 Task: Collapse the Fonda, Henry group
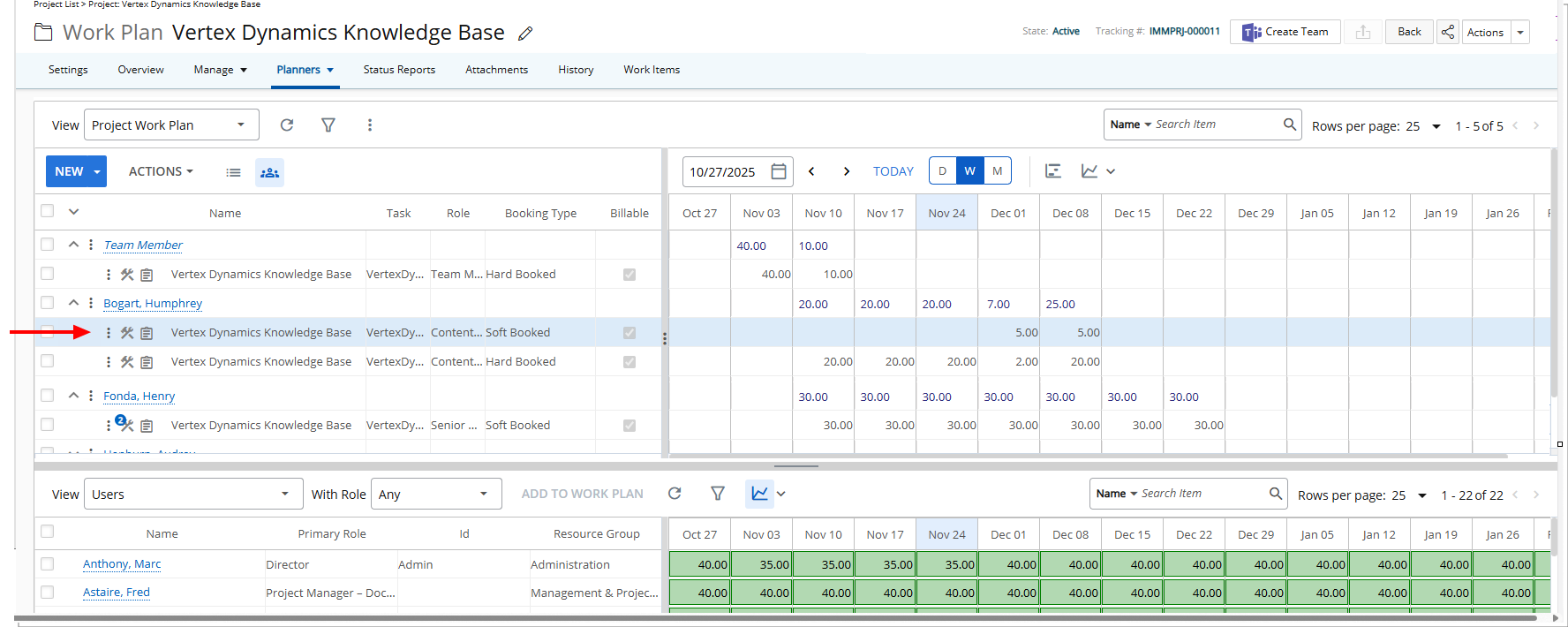(x=74, y=396)
